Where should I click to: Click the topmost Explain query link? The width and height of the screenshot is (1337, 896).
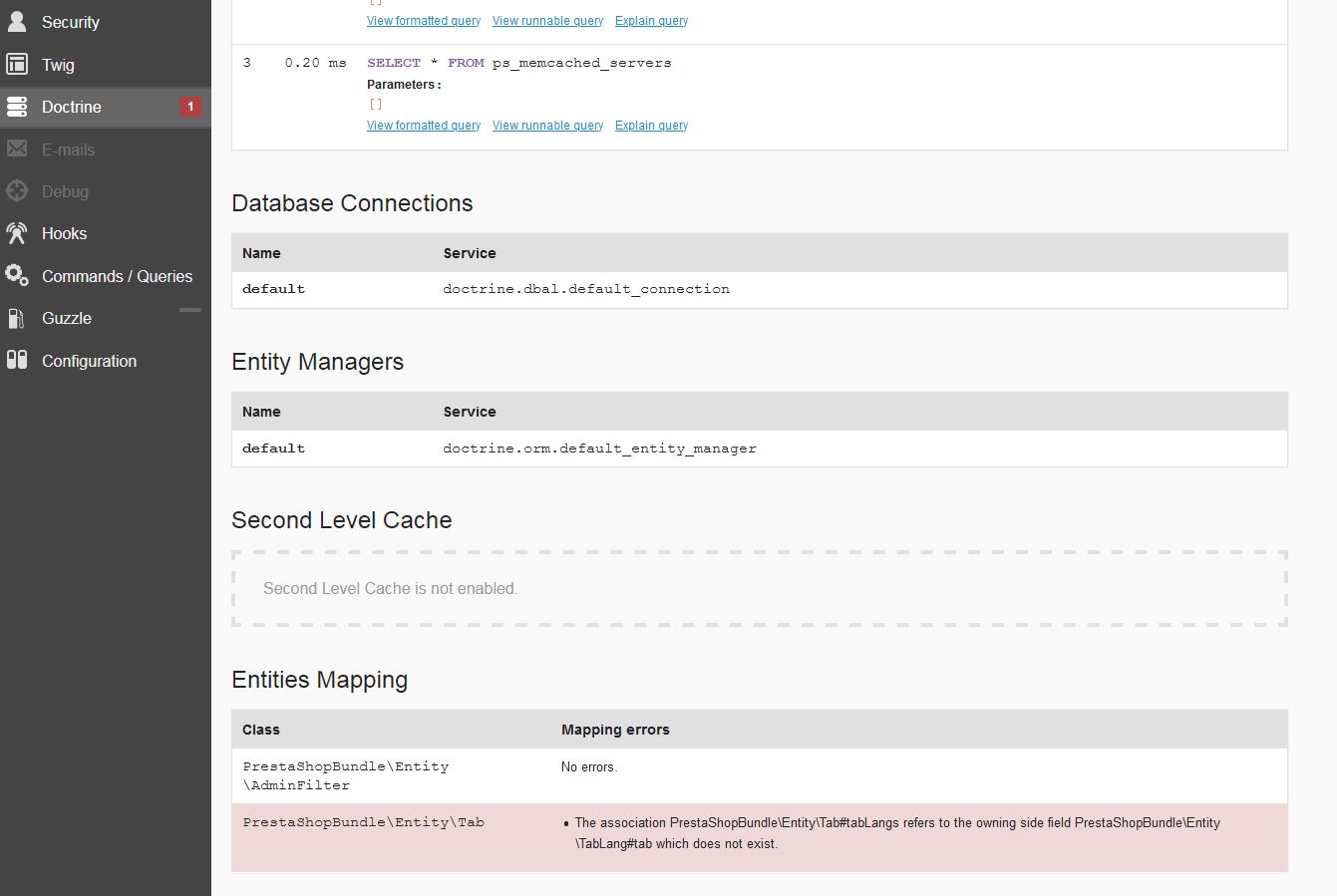651,20
